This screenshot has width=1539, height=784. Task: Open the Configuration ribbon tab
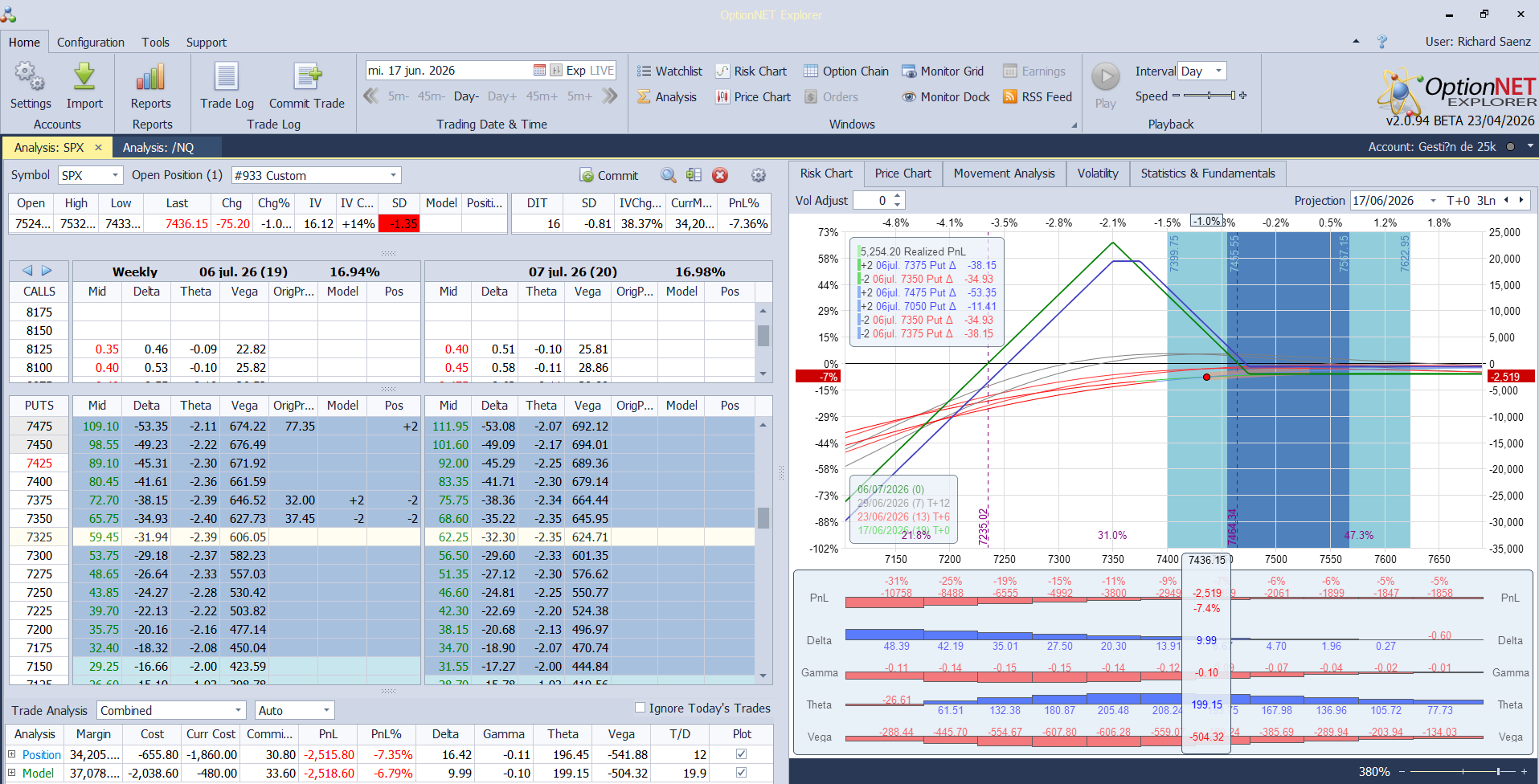[91, 43]
